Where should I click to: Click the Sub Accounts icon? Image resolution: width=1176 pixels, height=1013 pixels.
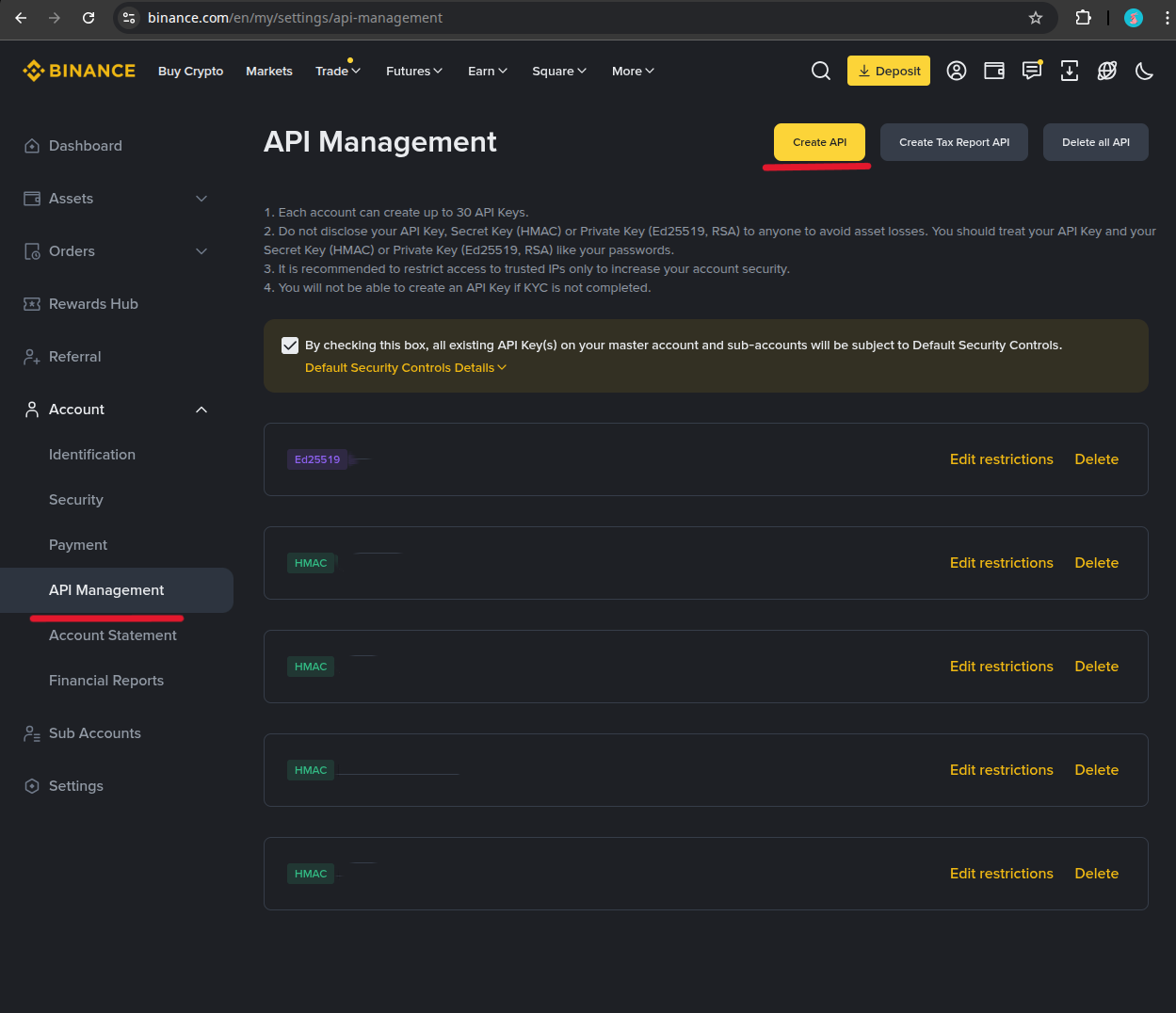pyautogui.click(x=32, y=733)
